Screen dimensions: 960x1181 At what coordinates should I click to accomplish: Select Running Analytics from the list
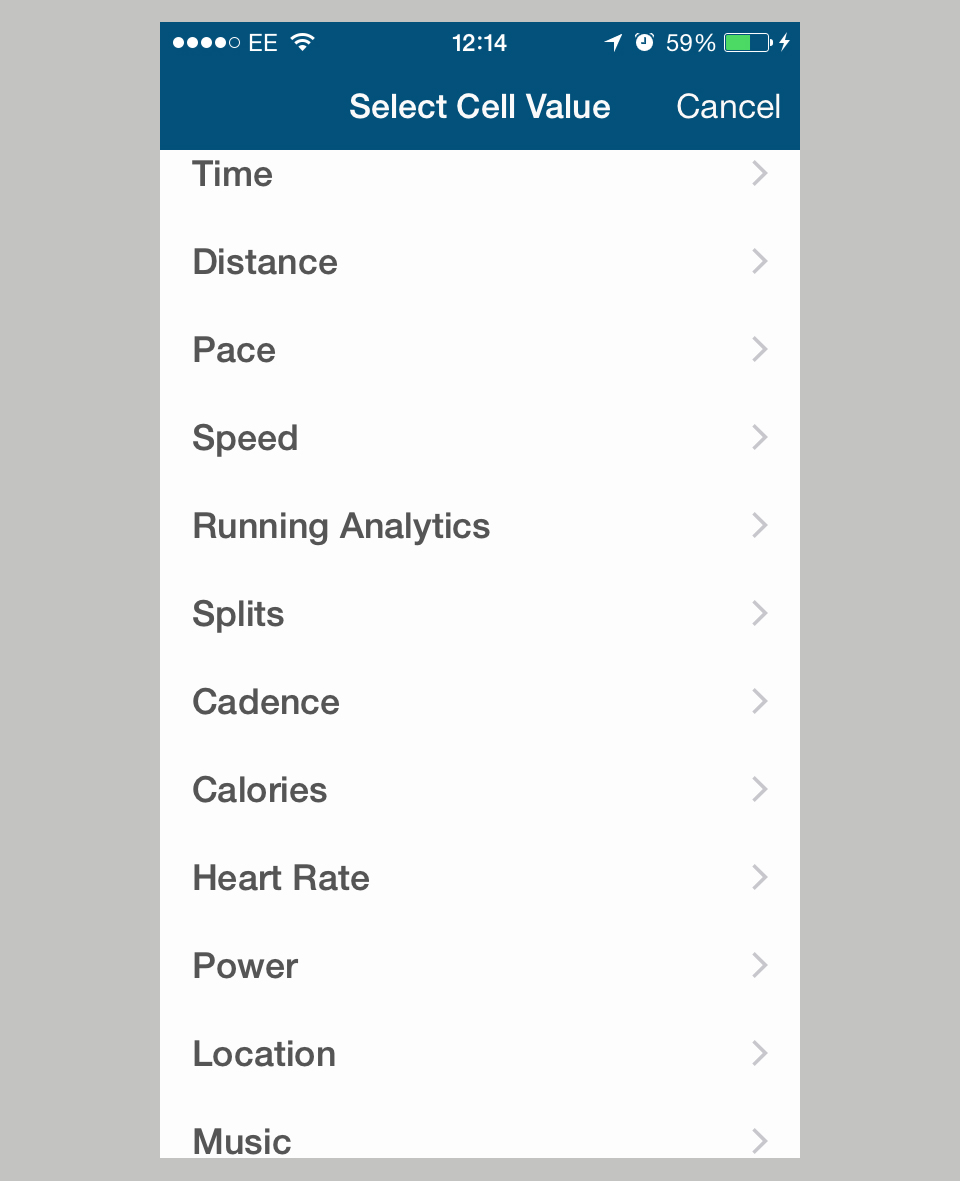(341, 526)
